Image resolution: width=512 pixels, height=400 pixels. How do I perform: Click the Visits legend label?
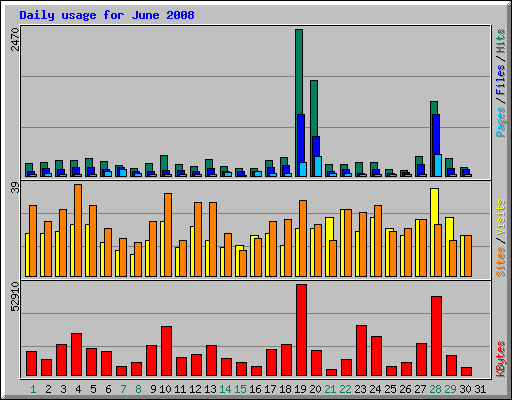tap(500, 218)
